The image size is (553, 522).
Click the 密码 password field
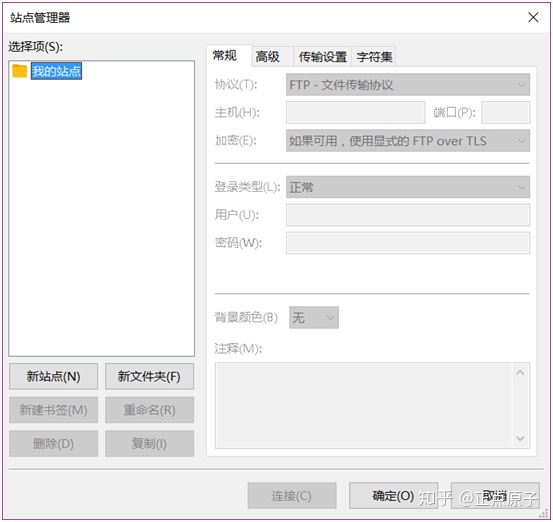(408, 243)
